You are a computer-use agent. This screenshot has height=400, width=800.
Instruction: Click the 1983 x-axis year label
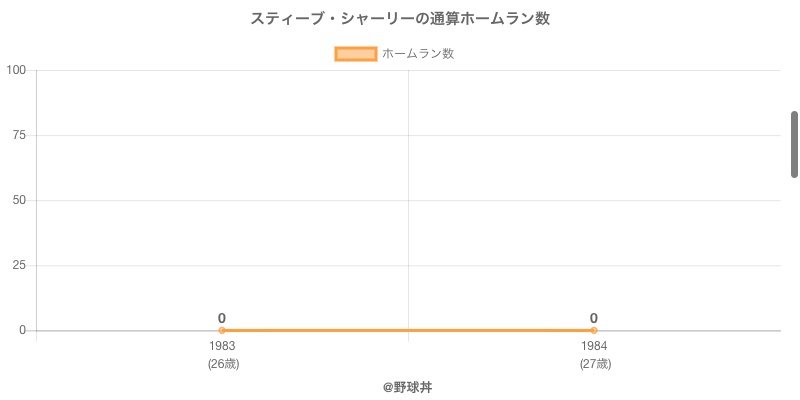tap(222, 346)
